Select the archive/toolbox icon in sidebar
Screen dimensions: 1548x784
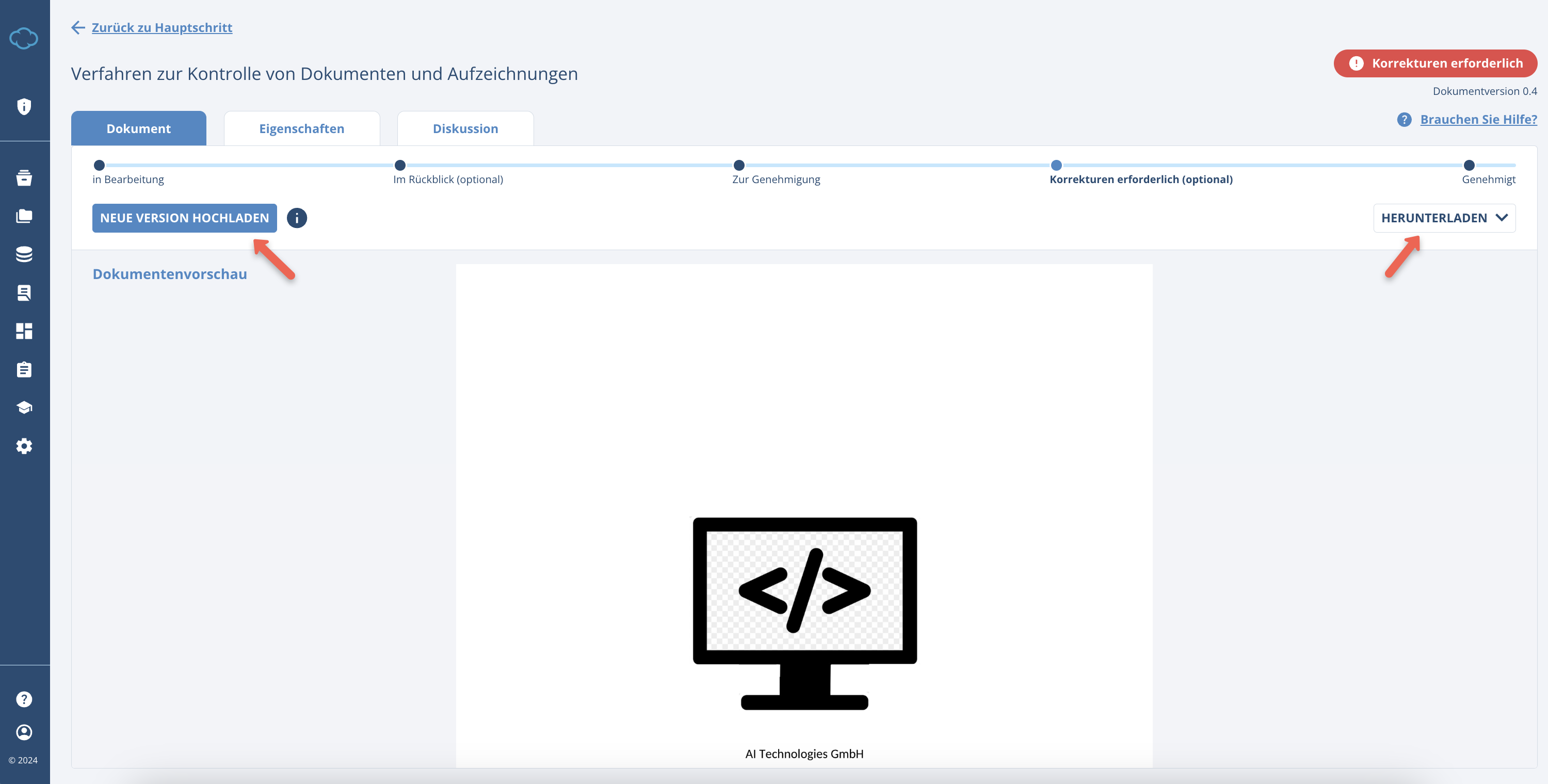click(x=24, y=178)
